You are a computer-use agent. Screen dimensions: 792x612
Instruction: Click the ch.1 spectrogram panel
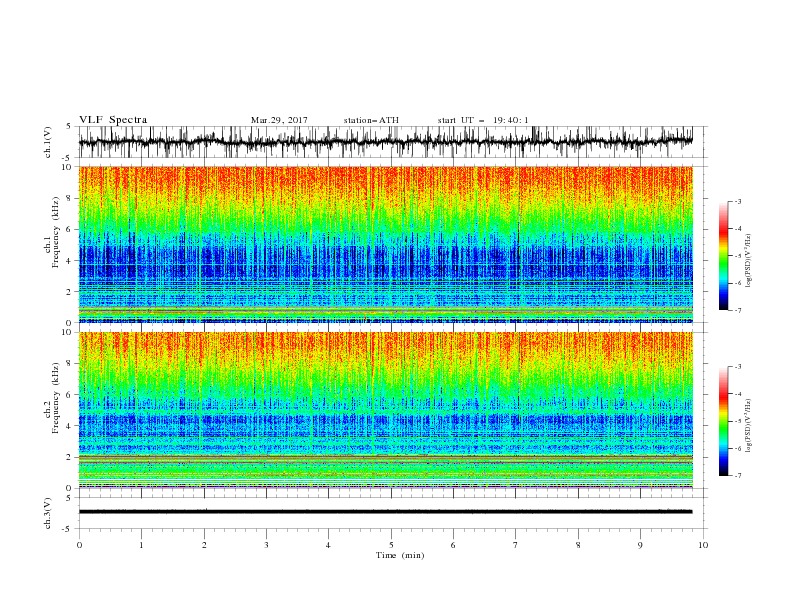tap(385, 244)
